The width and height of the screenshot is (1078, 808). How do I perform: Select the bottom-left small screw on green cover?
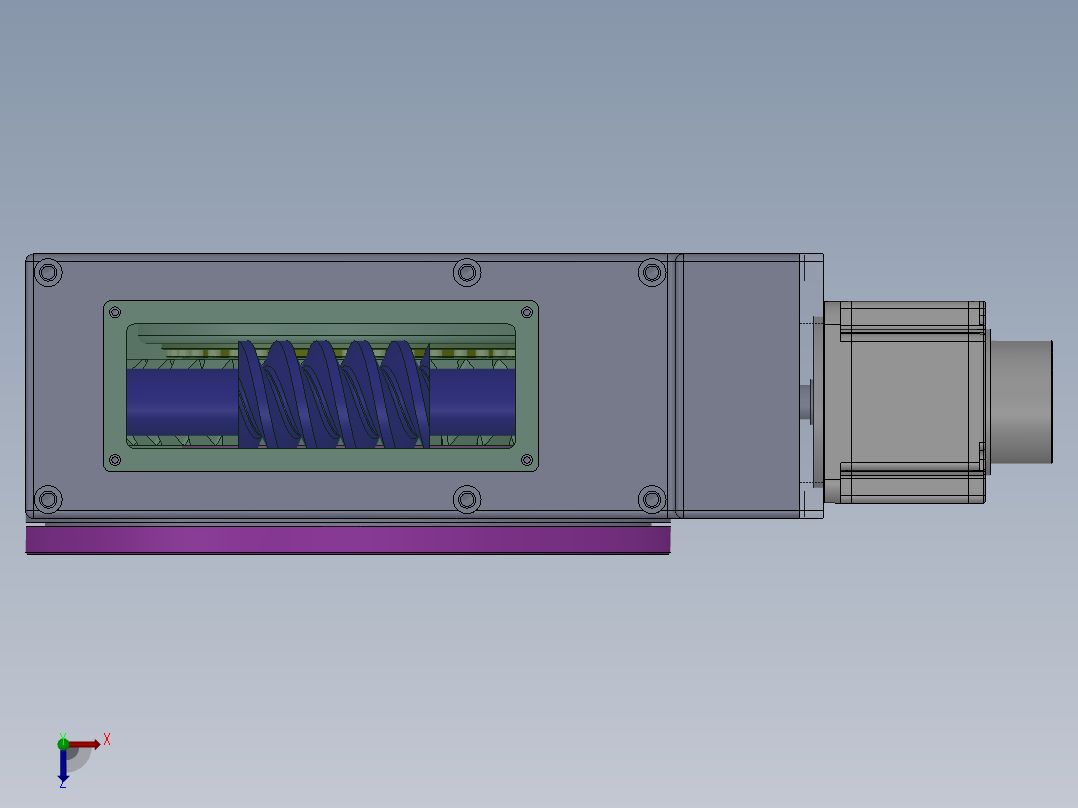click(115, 459)
